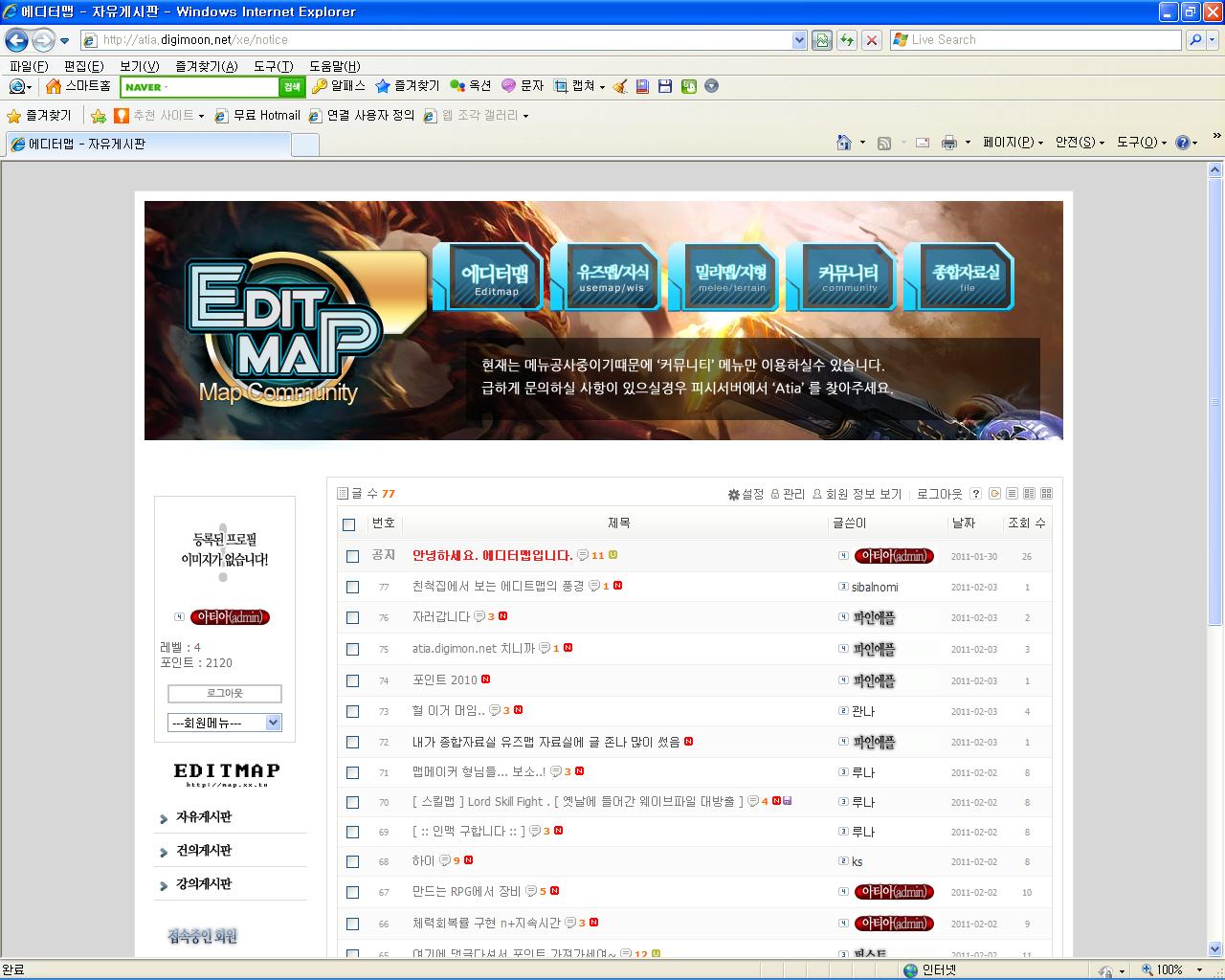This screenshot has height=980, width=1225.
Task: Check the box for post 74 포인트 2010
Action: [352, 680]
